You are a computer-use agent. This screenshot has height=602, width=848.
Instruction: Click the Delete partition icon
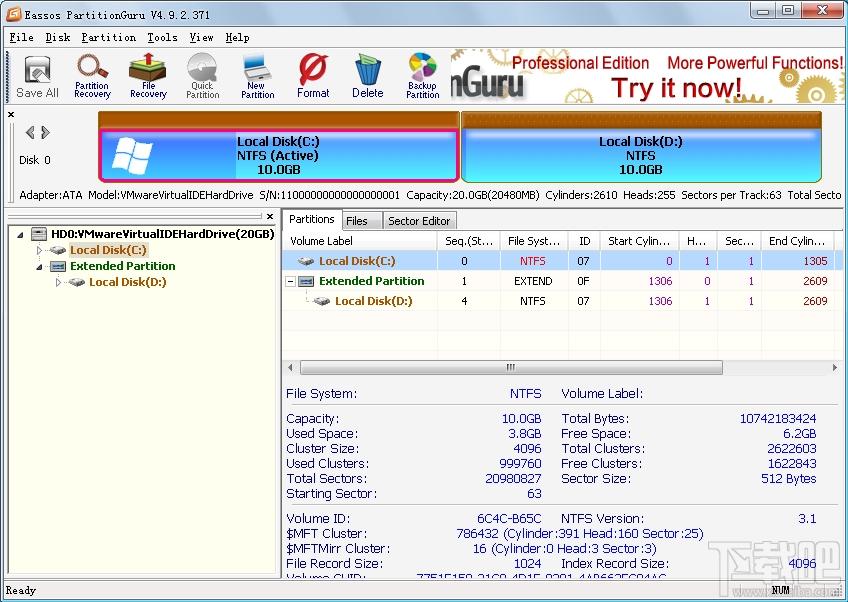pos(368,76)
